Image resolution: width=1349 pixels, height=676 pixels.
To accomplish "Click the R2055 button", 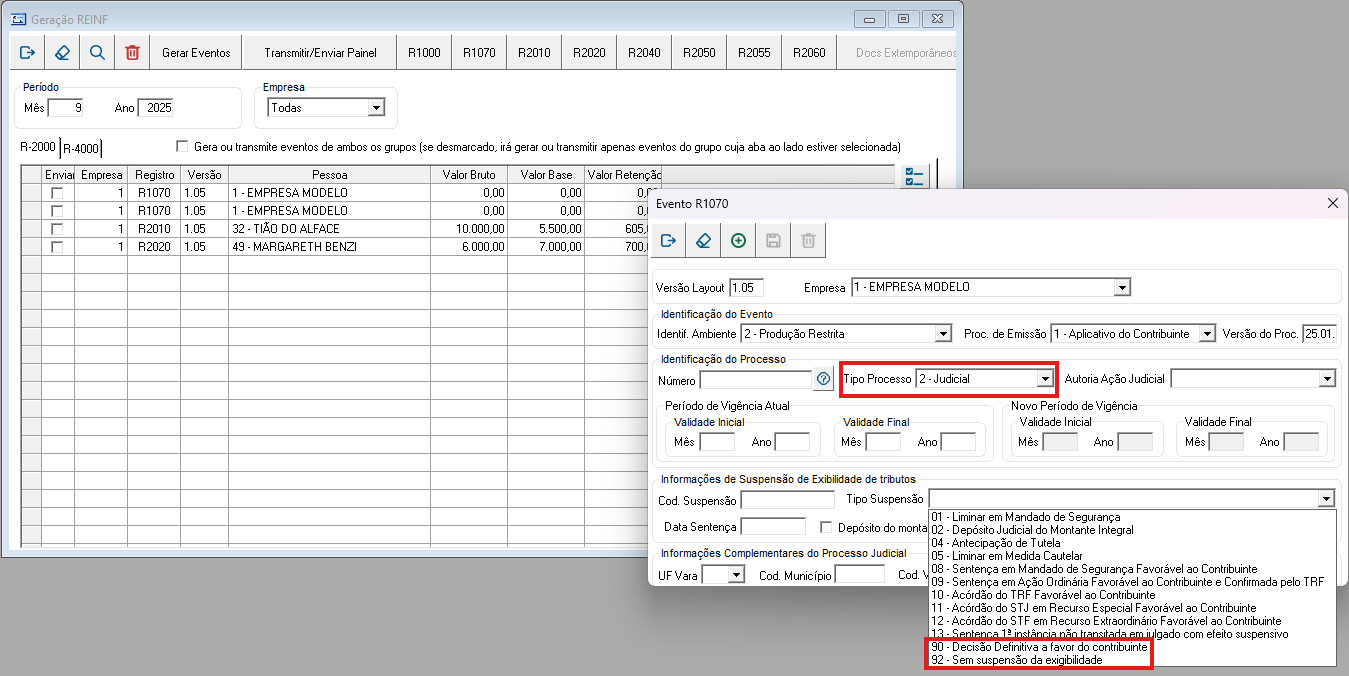I will tap(754, 52).
